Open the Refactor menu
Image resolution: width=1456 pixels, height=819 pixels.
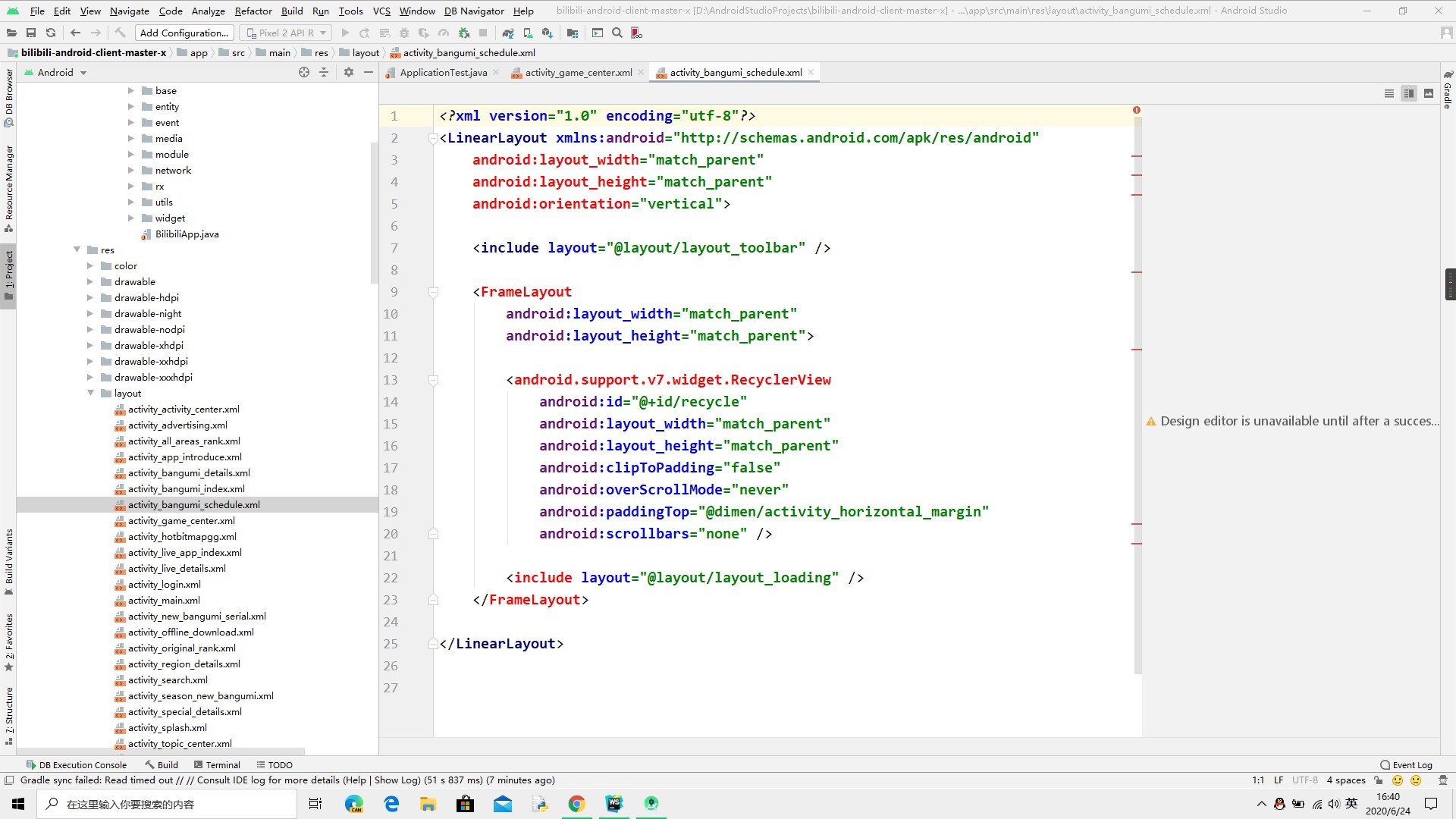[x=253, y=11]
